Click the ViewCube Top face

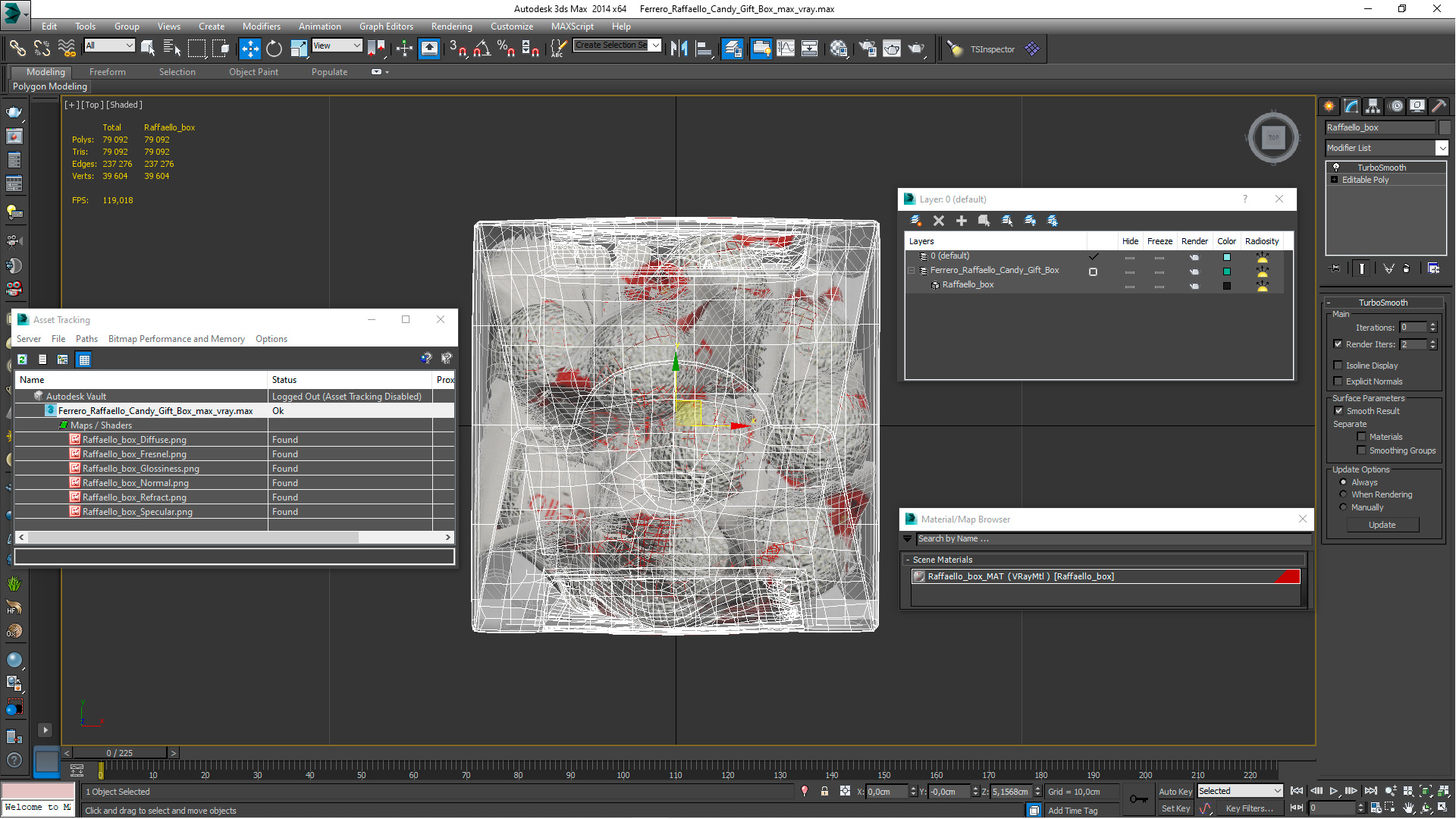1273,137
